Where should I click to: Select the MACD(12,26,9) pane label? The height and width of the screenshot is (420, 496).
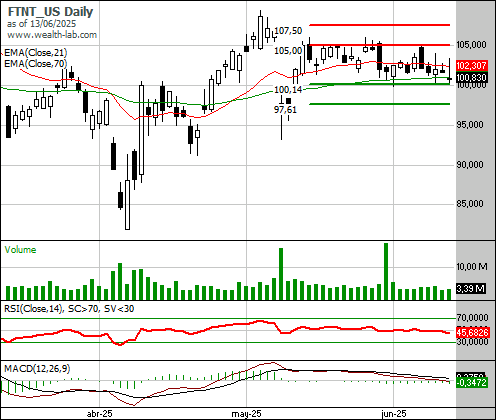(x=37, y=369)
